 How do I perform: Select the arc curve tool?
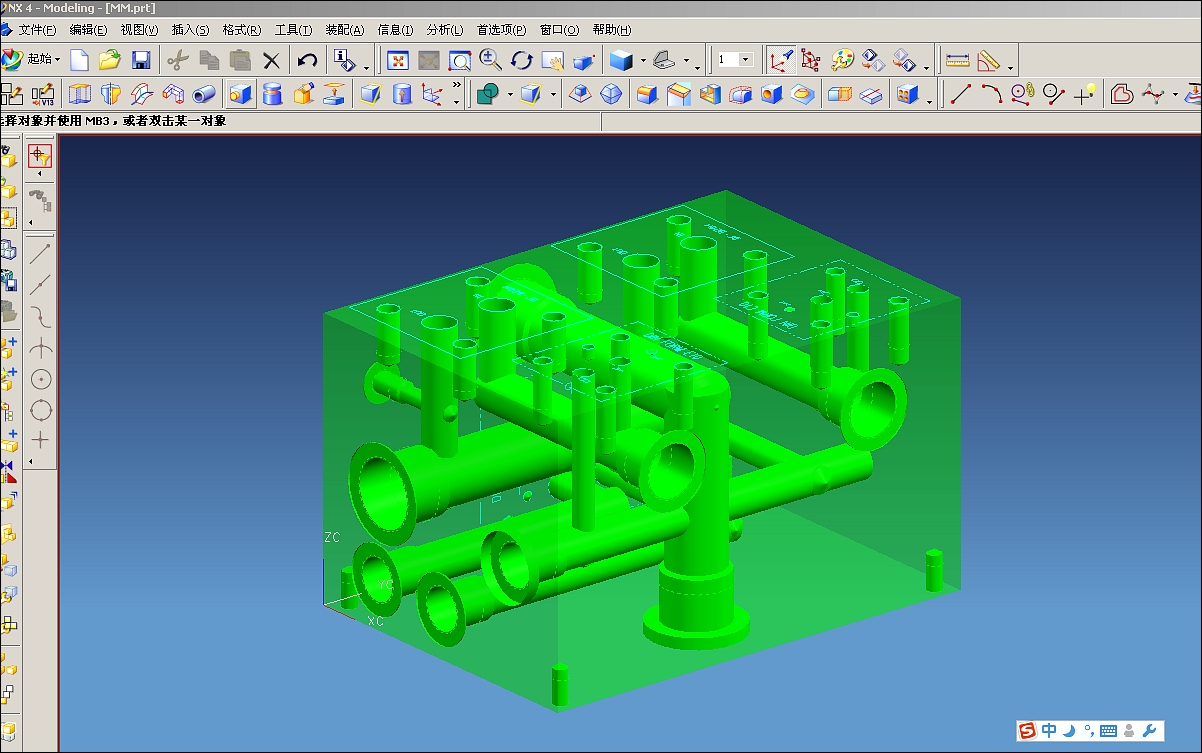[991, 94]
